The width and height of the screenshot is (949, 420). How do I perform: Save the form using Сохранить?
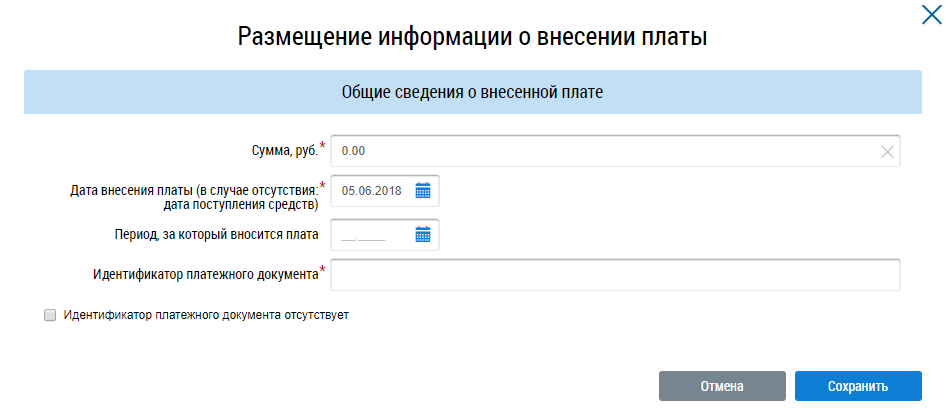tap(858, 386)
